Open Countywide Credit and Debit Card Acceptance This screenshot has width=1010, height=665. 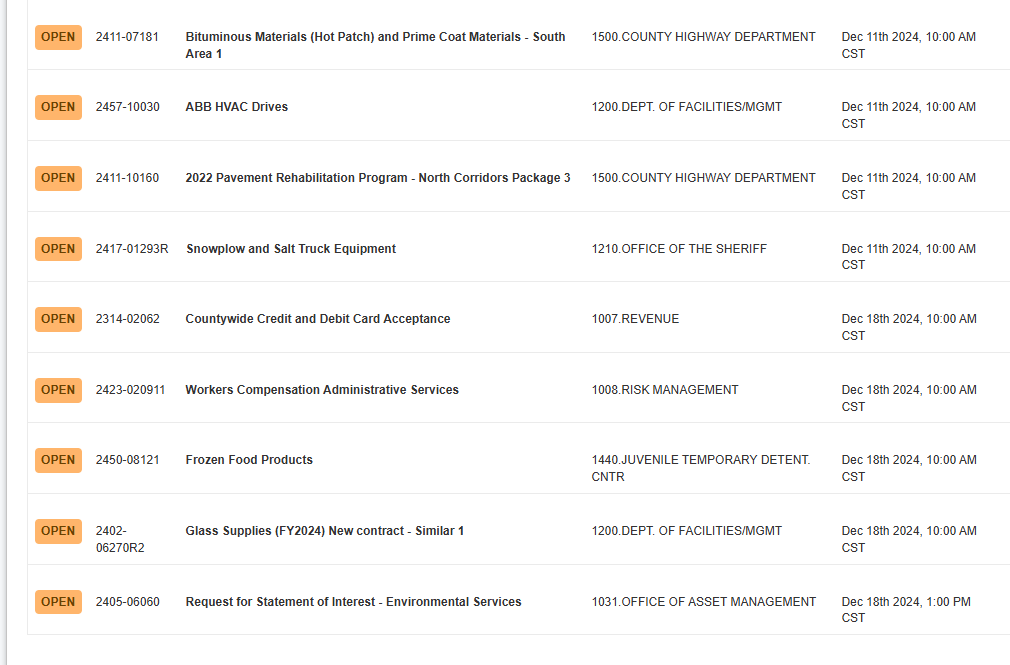click(318, 319)
